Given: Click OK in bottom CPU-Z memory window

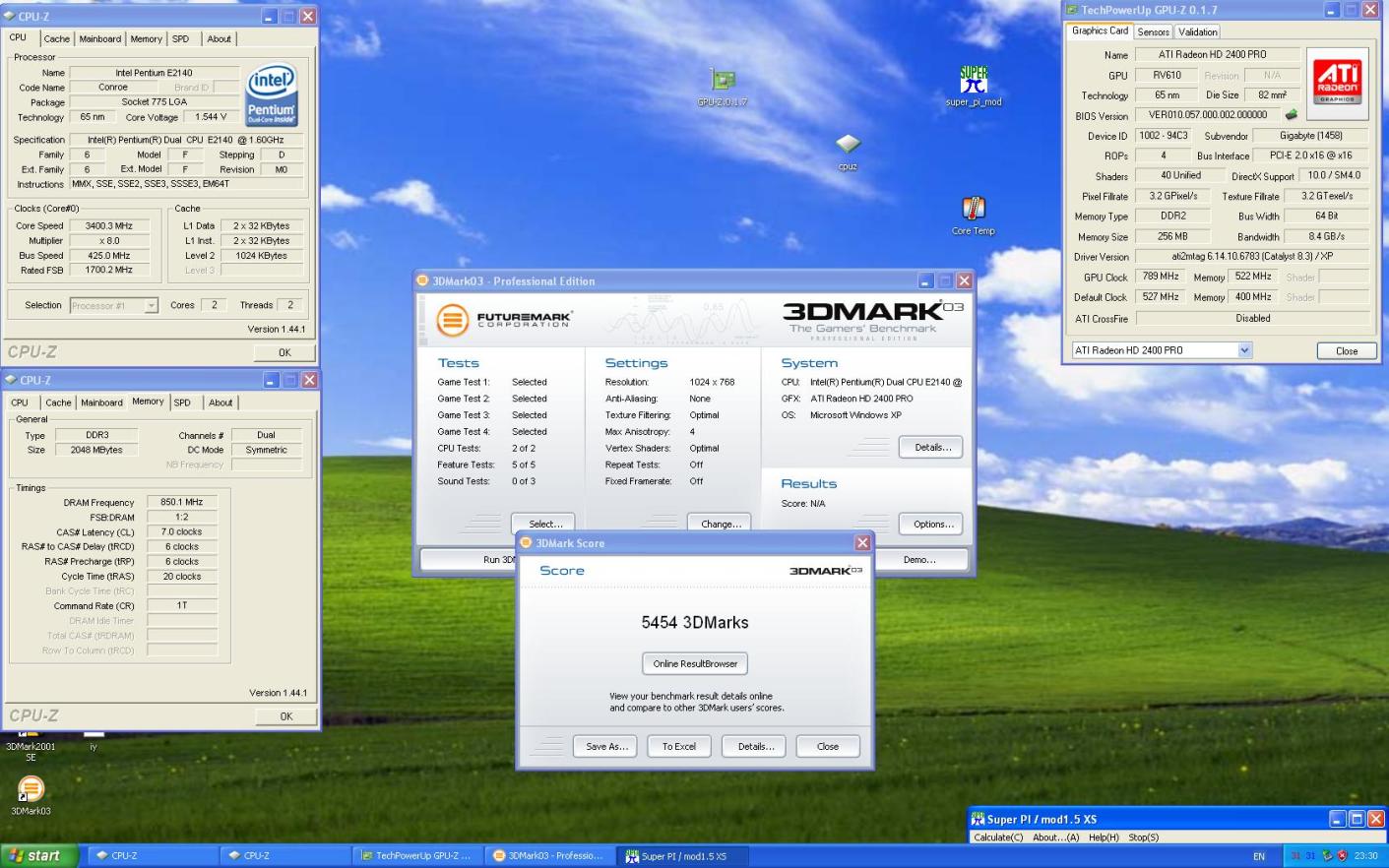Looking at the screenshot, I should [x=285, y=716].
